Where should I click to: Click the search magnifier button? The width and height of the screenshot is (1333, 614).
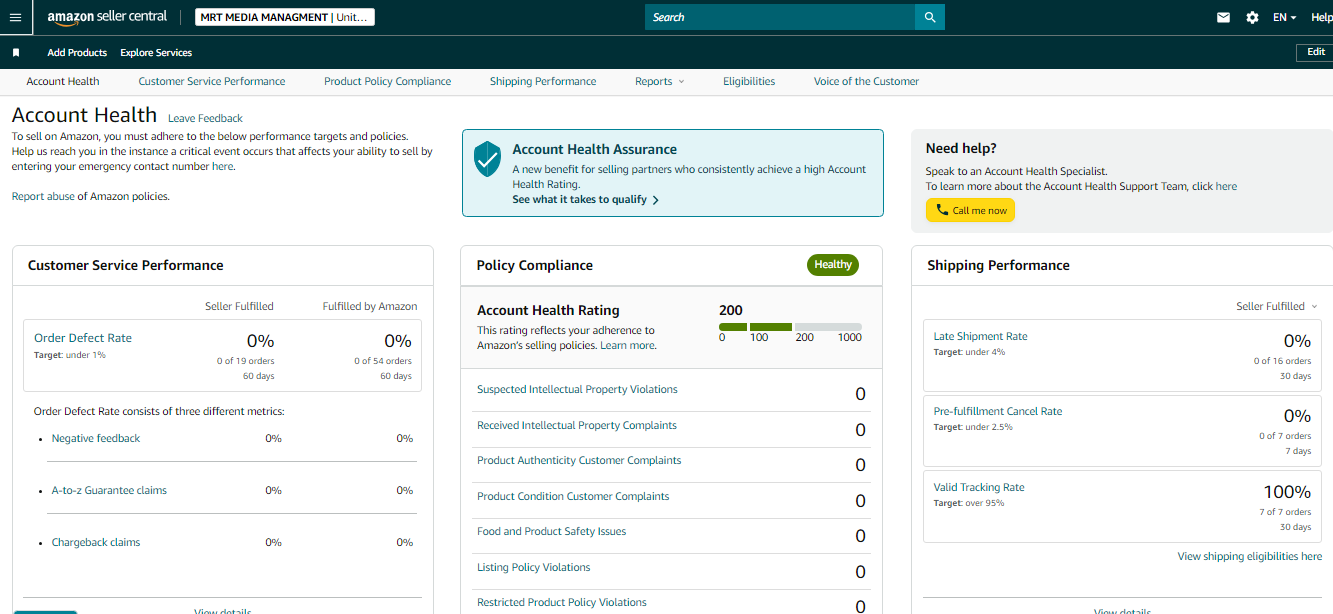[x=930, y=17]
